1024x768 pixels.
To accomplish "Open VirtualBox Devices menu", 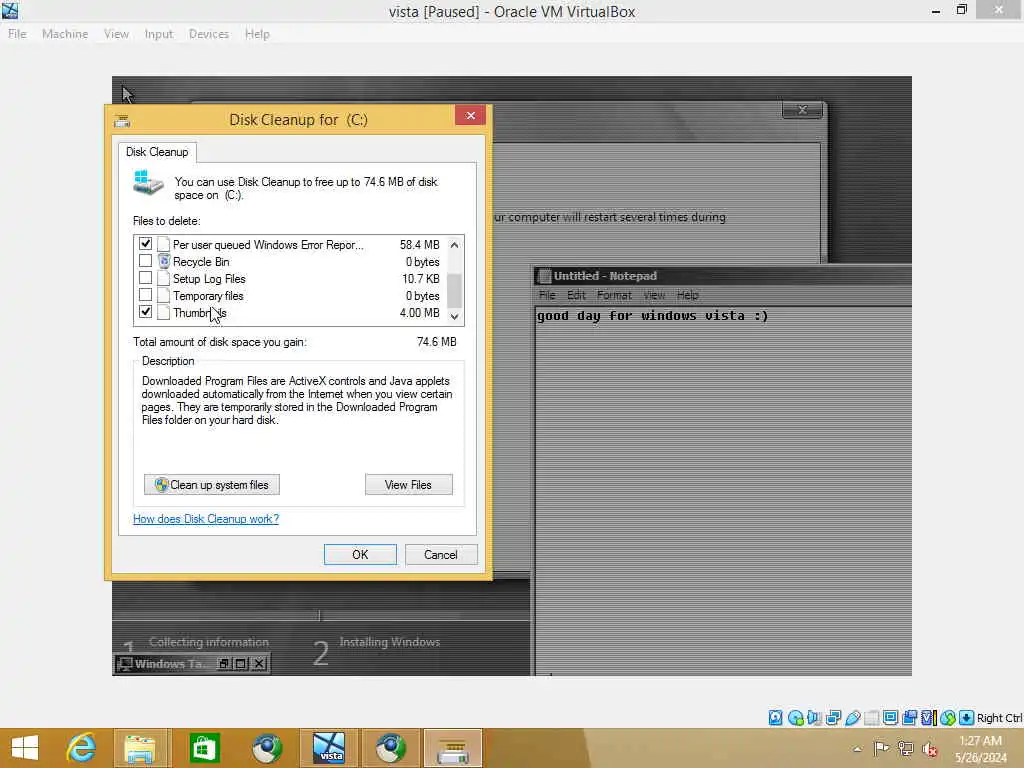I will 208,34.
